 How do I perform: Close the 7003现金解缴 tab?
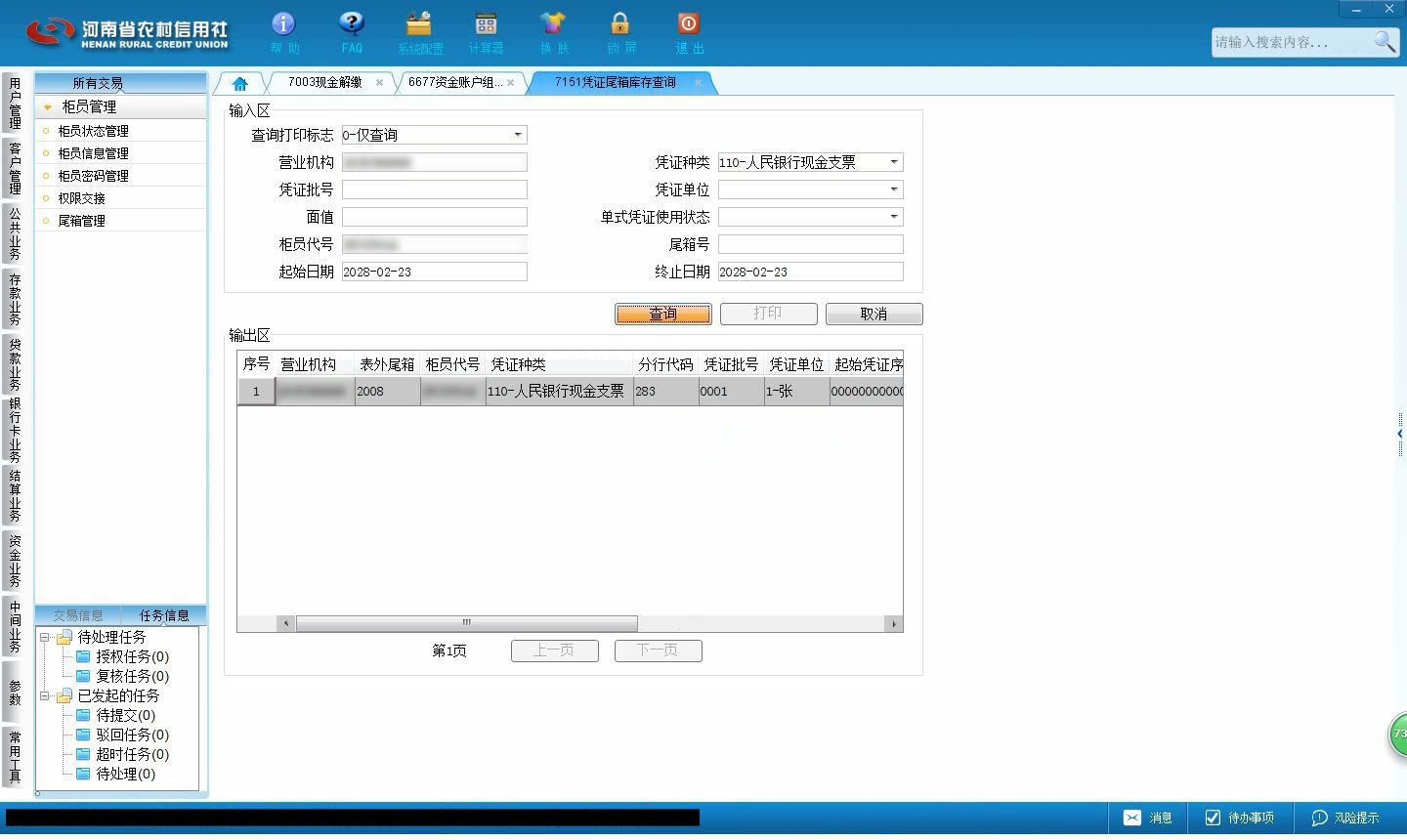(379, 83)
